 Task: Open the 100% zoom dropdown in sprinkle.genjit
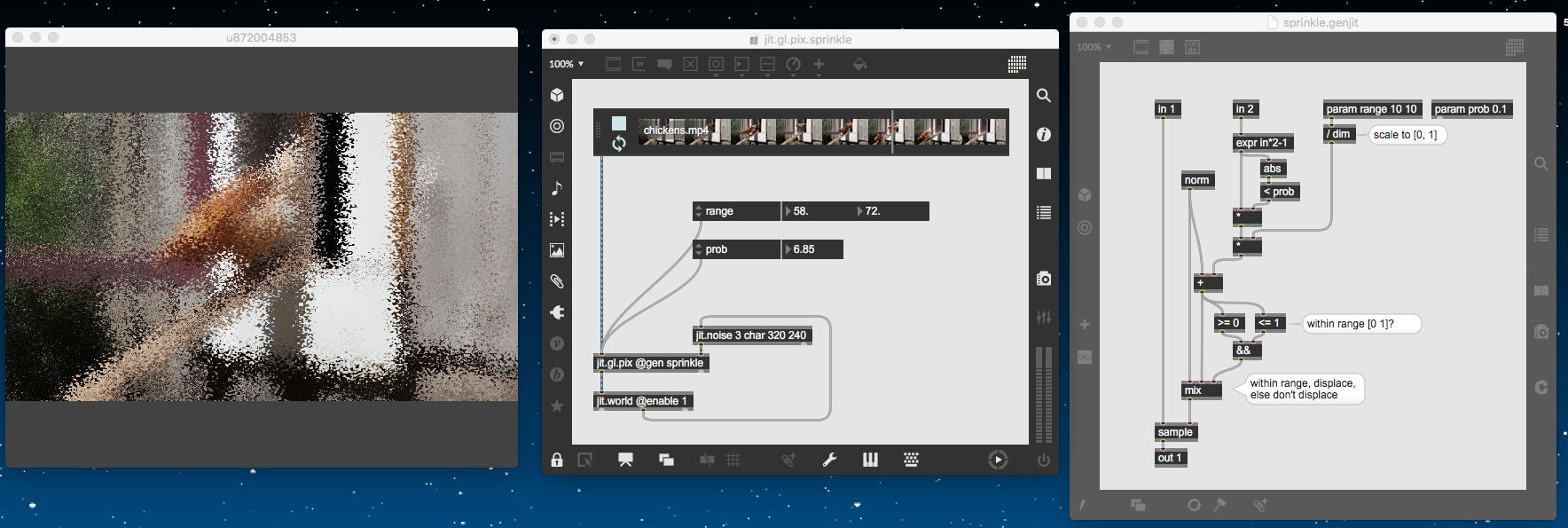[1094, 47]
